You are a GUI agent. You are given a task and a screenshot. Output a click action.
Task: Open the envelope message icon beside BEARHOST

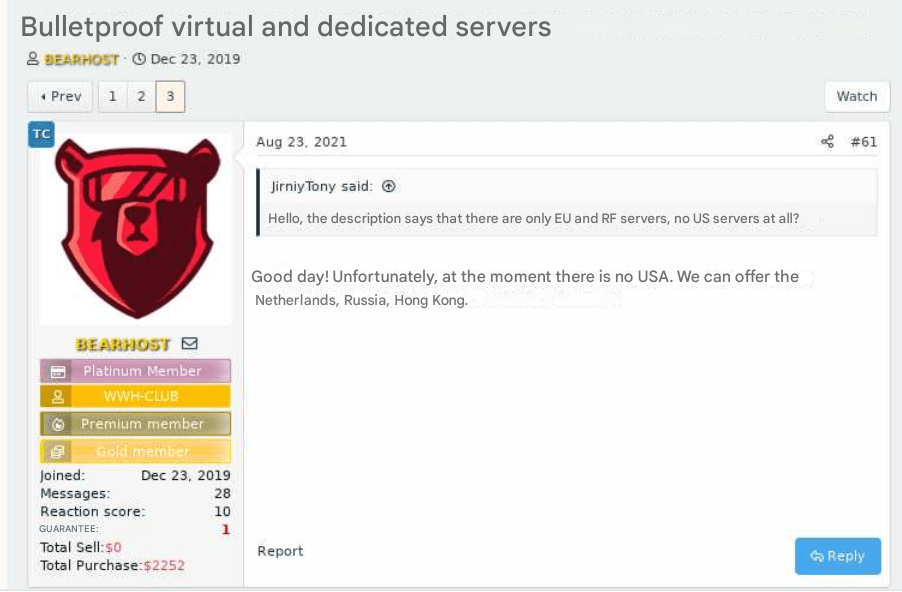coord(189,343)
